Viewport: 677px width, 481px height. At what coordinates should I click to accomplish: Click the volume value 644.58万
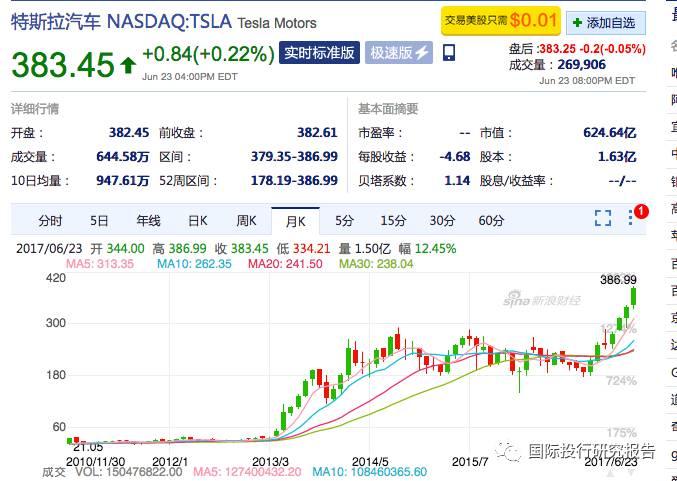(123, 156)
